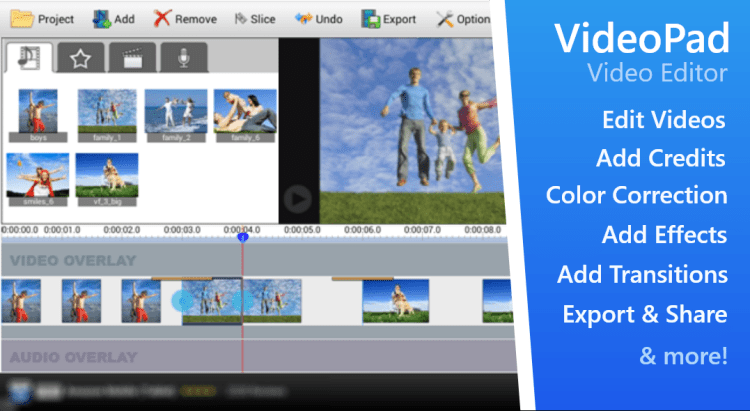Click the Add media icon

tap(101, 19)
